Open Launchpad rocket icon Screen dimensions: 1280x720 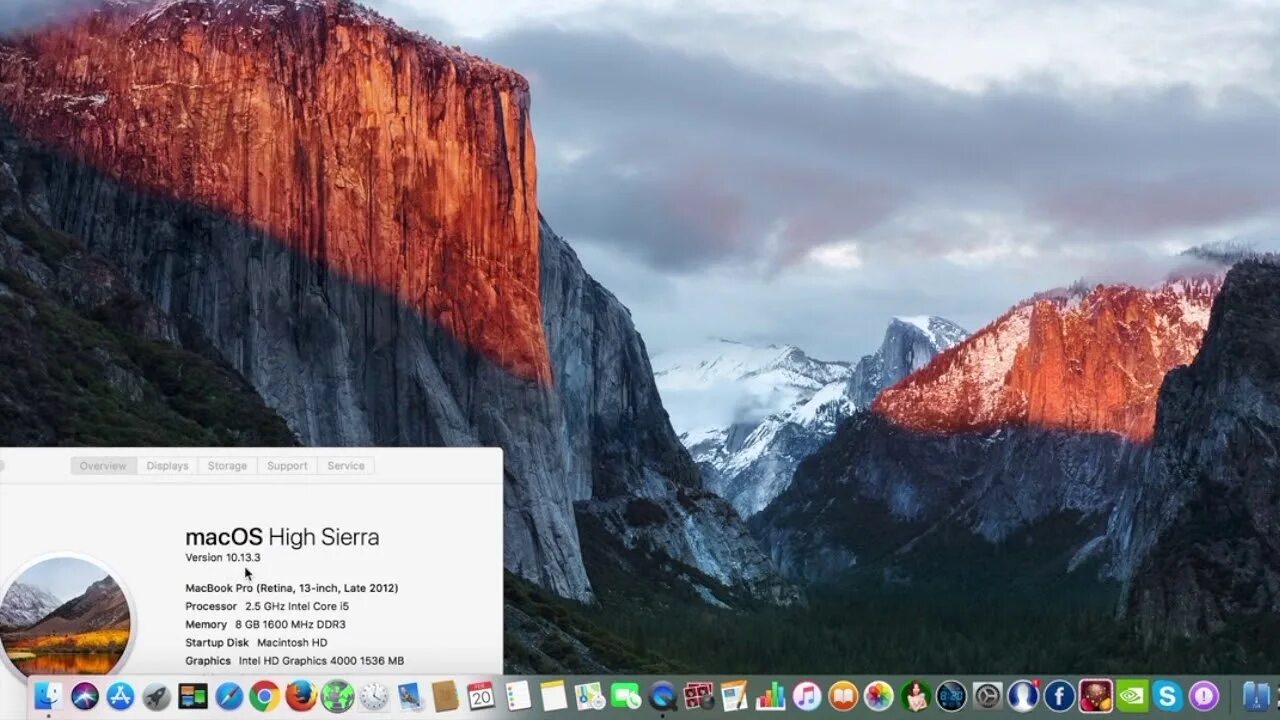point(156,695)
